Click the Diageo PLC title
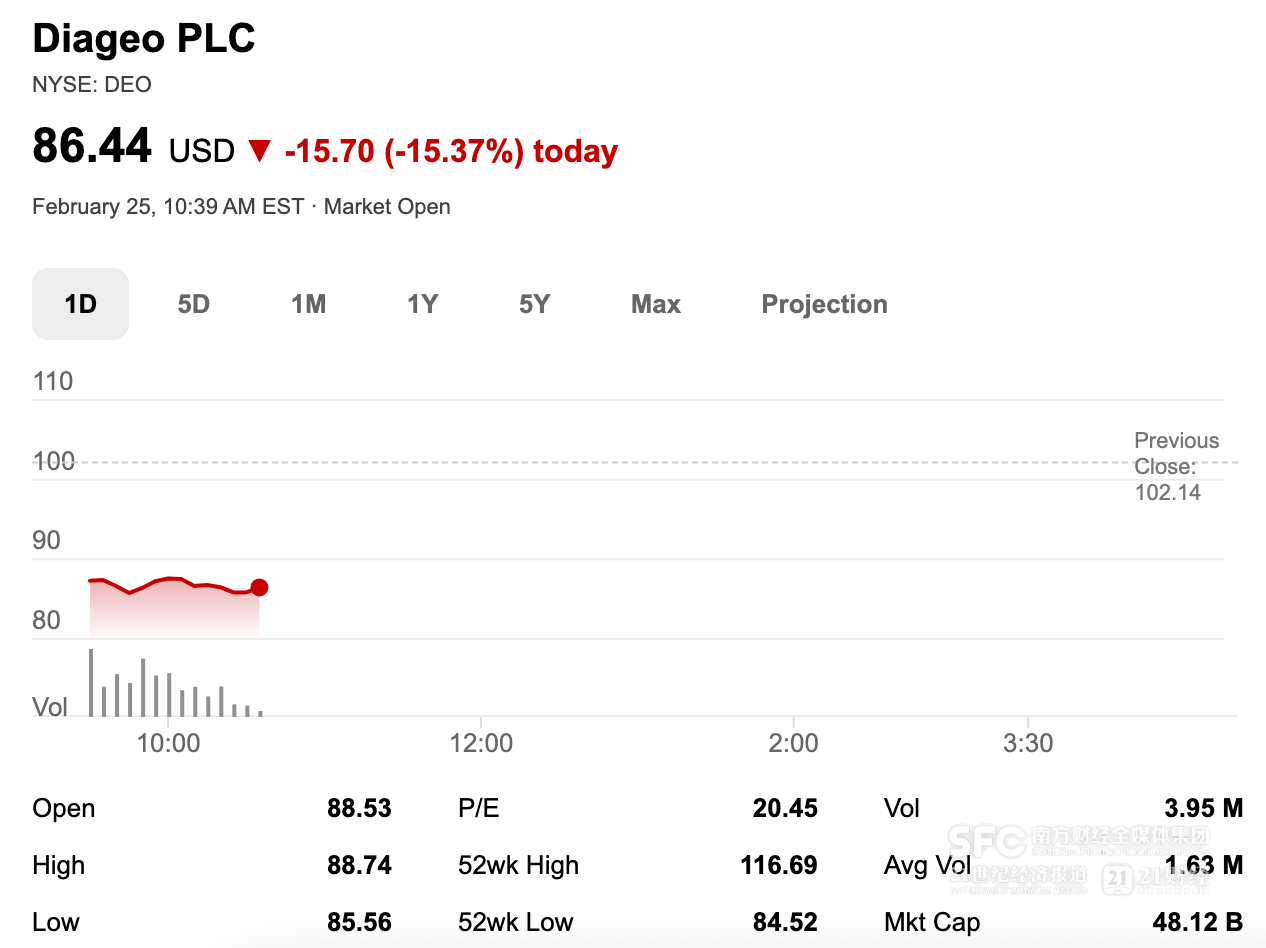The width and height of the screenshot is (1266, 948). [144, 39]
